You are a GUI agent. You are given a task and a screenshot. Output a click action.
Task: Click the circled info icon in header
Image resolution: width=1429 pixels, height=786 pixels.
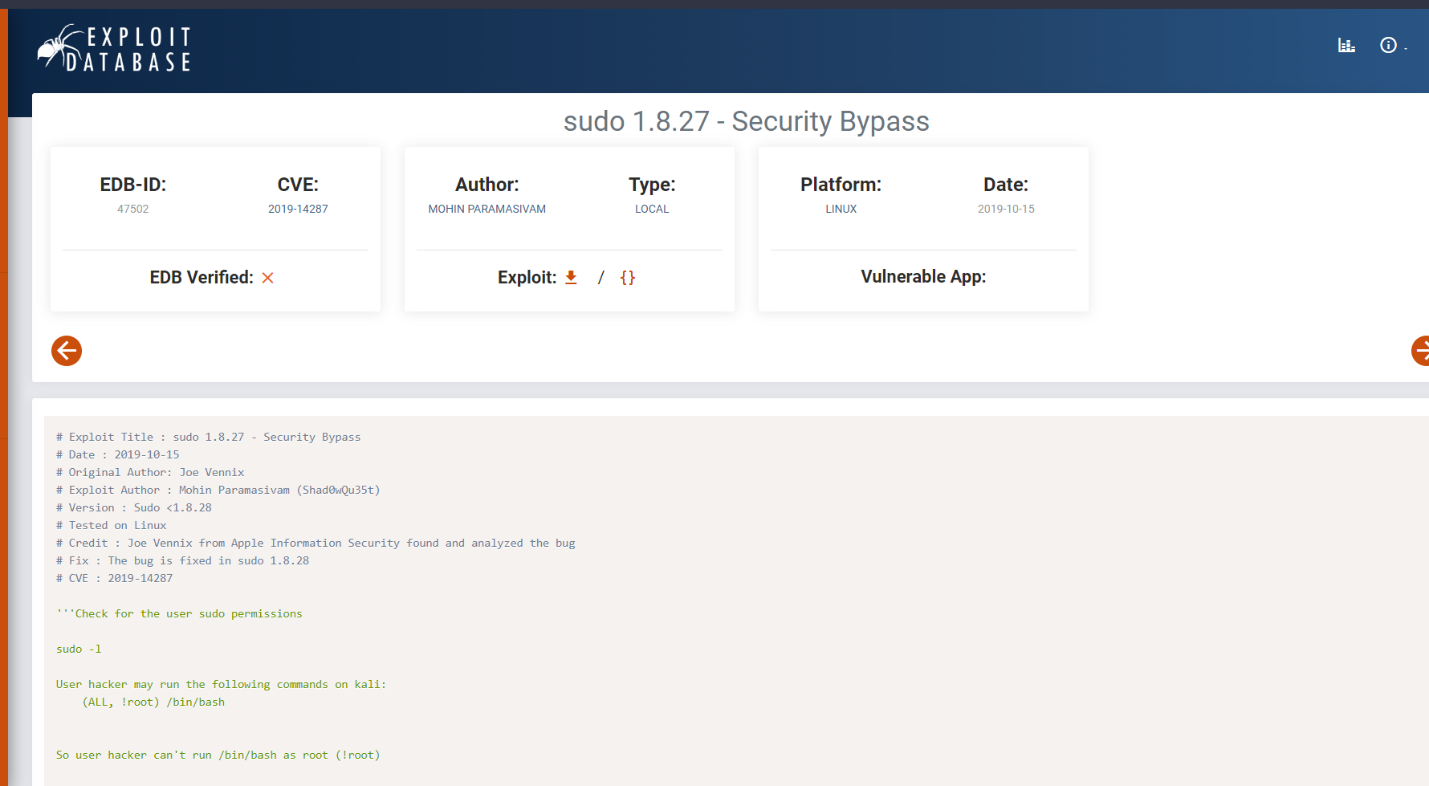tap(1388, 45)
